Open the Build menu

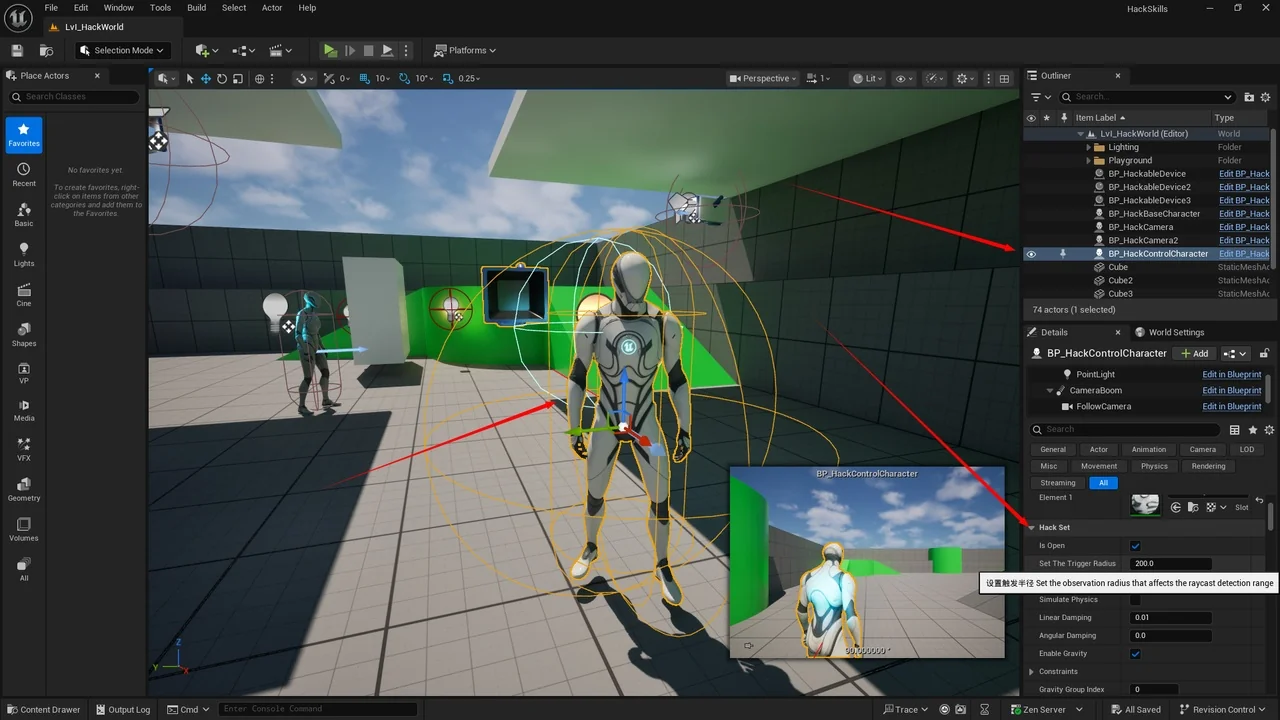click(x=196, y=8)
